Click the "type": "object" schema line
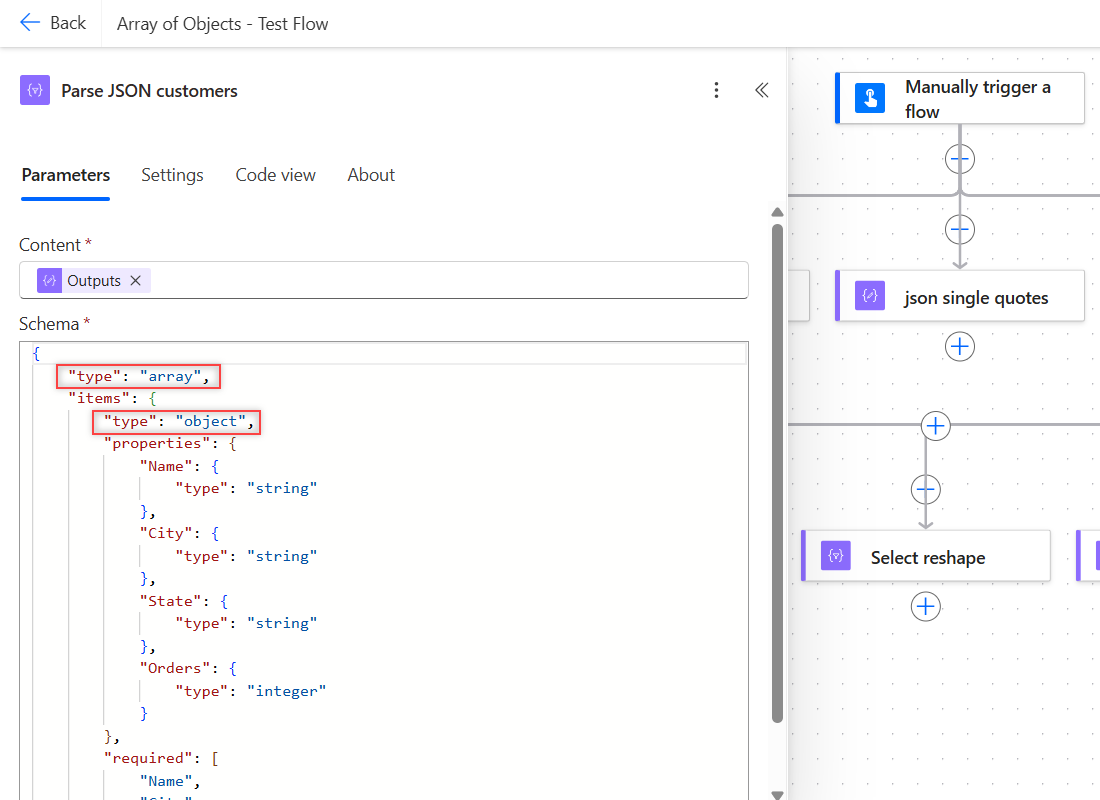The image size is (1100, 800). point(178,421)
